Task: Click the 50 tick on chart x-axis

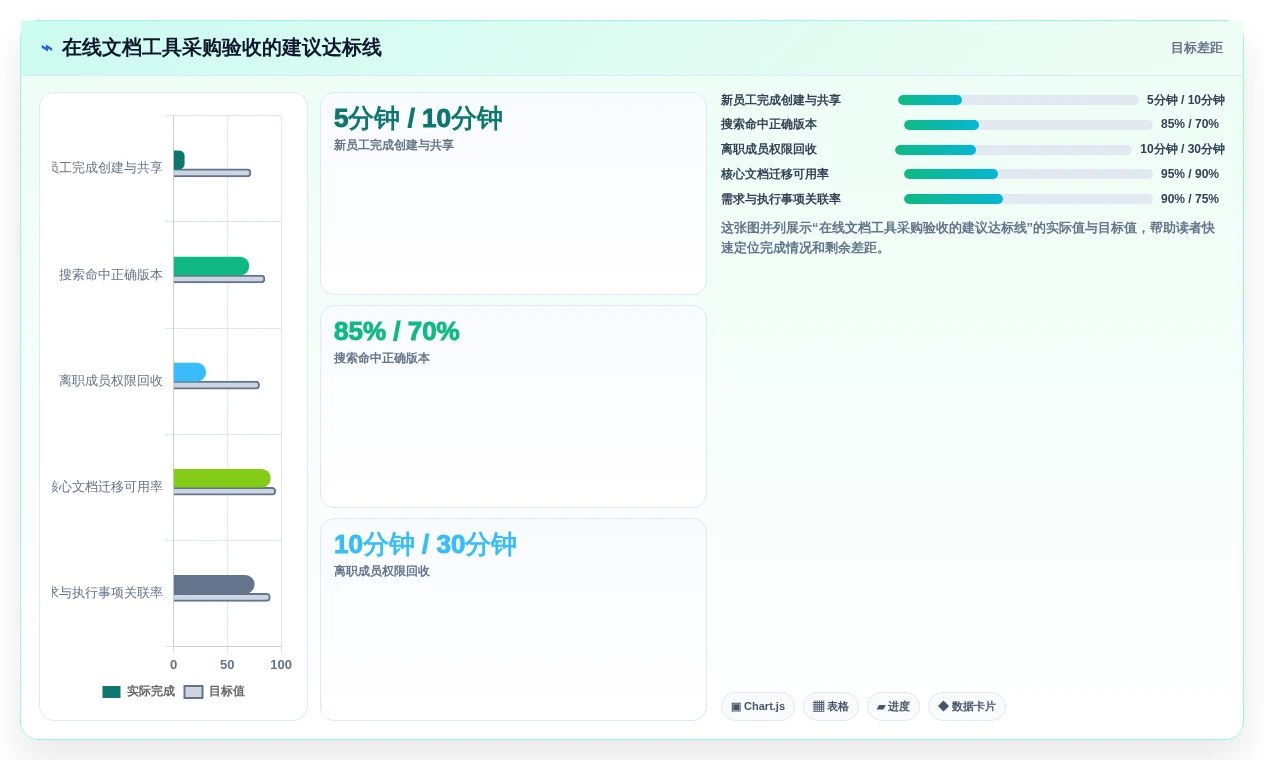Action: coord(227,665)
